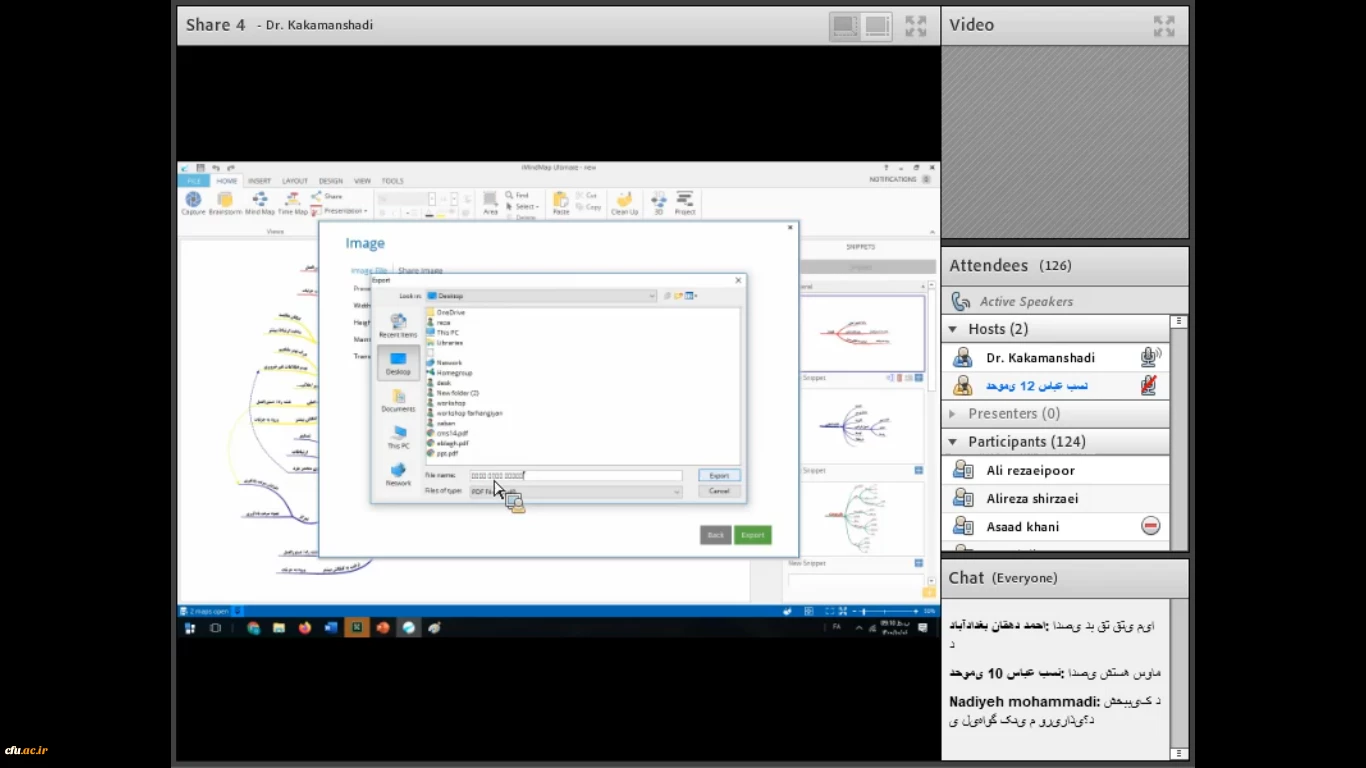
Task: Open the Network places icon
Action: click(x=398, y=474)
